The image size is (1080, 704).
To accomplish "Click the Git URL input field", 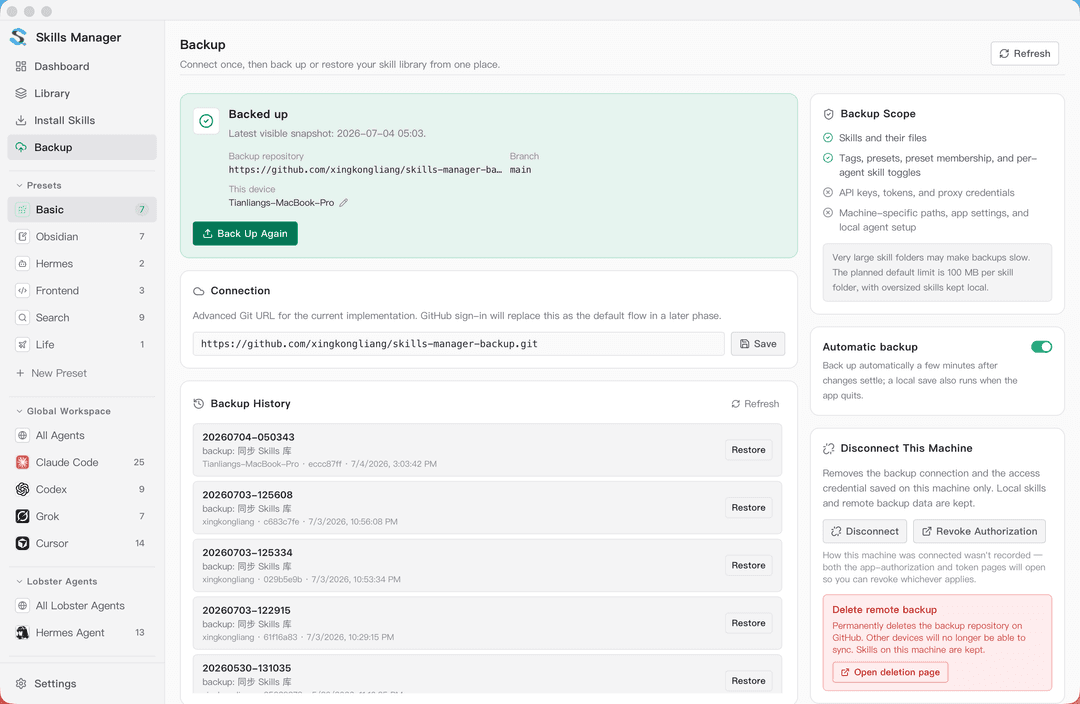I will click(459, 344).
